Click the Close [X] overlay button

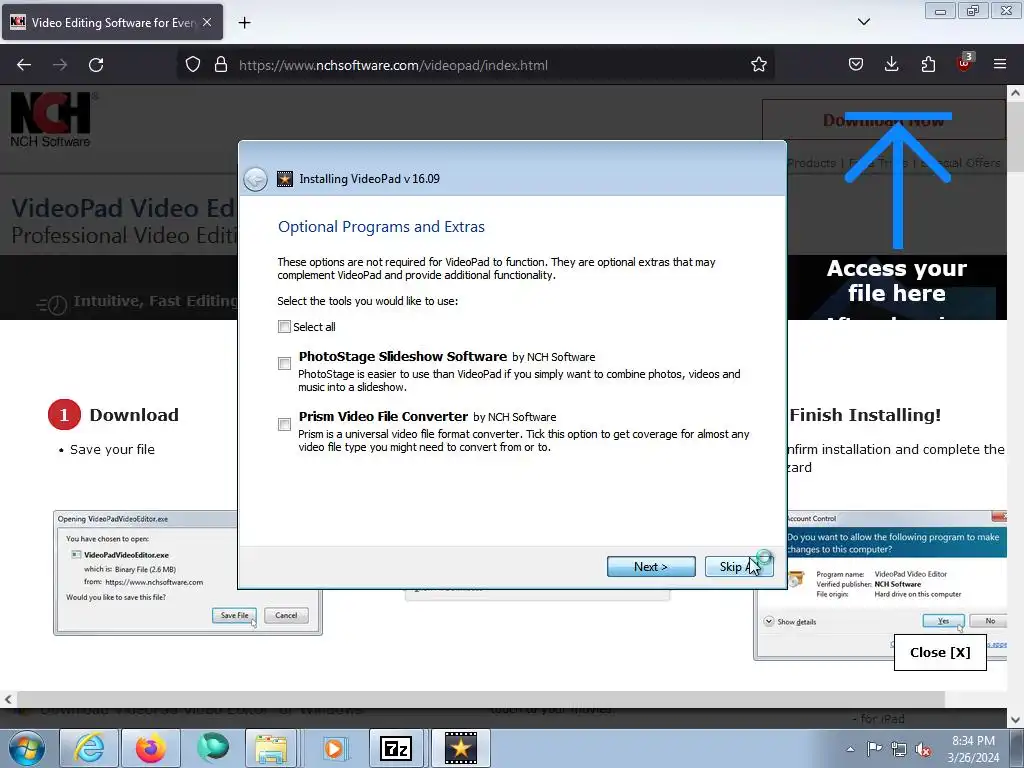(940, 652)
